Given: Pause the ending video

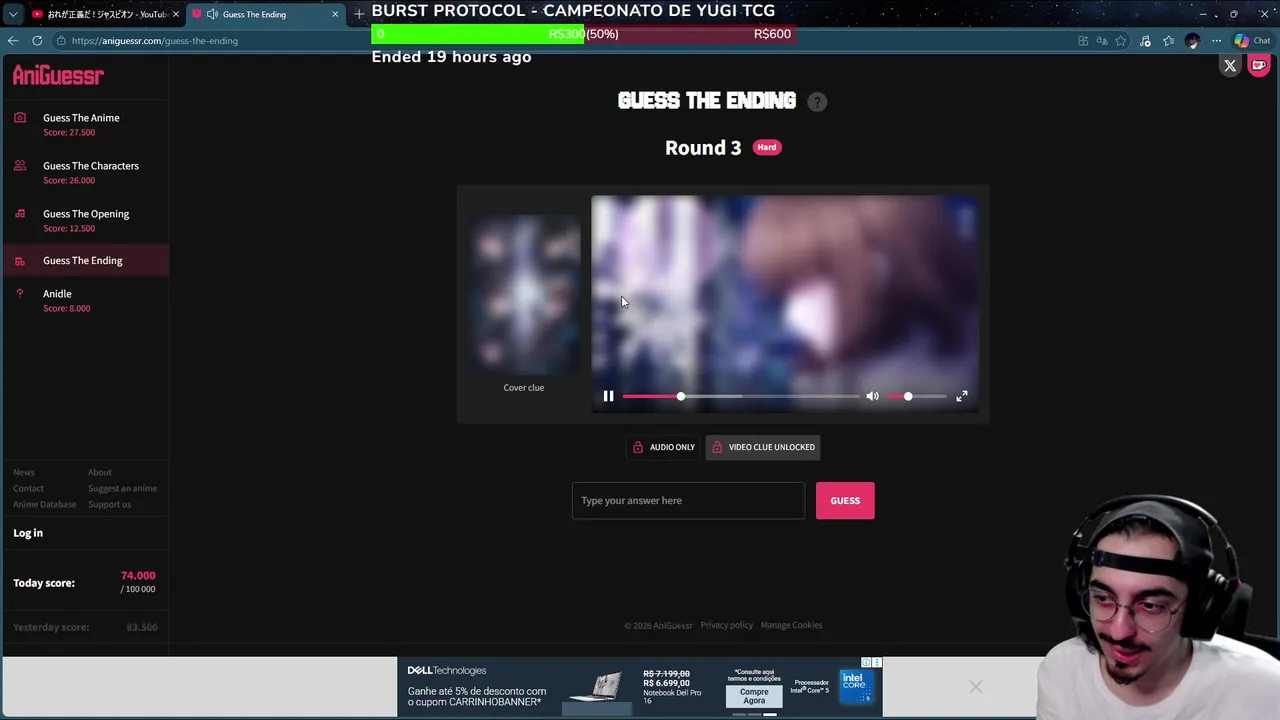Looking at the screenshot, I should (608, 397).
